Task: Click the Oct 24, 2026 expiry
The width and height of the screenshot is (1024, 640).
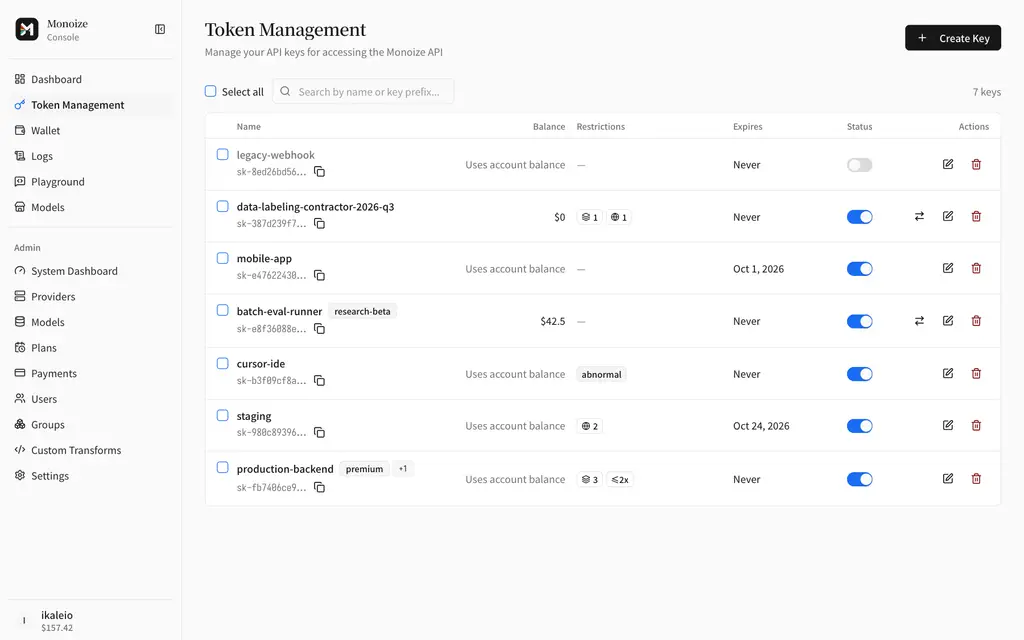Action: (x=761, y=426)
